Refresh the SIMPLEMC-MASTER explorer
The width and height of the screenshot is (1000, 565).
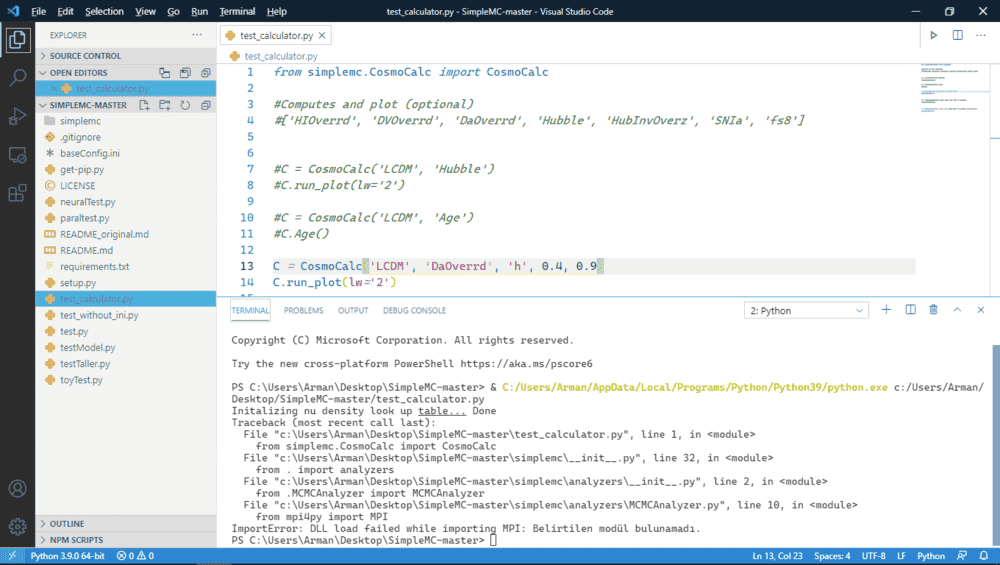click(185, 105)
